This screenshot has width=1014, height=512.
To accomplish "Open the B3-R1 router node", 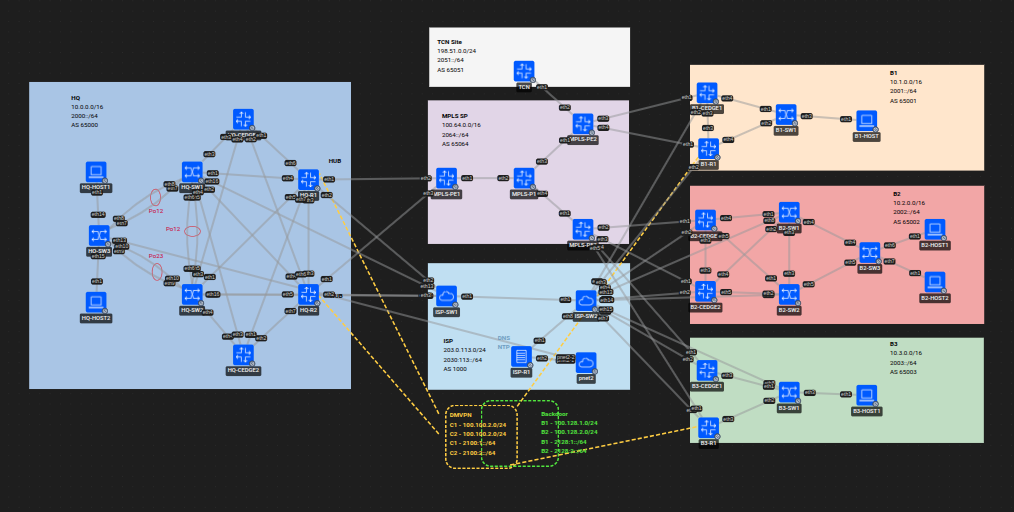I will pos(708,428).
